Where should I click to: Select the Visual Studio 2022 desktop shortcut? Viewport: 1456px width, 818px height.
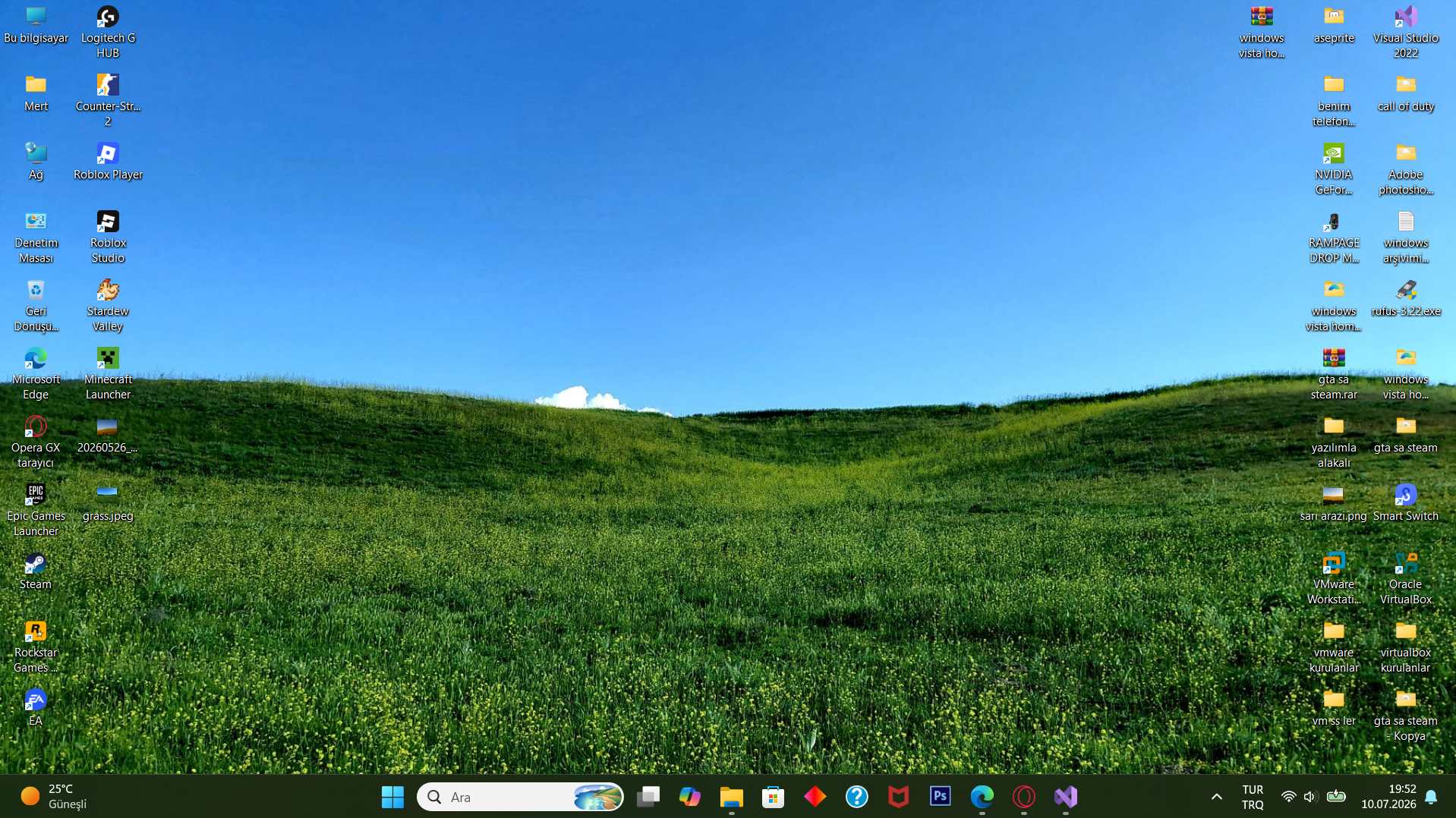(1406, 33)
